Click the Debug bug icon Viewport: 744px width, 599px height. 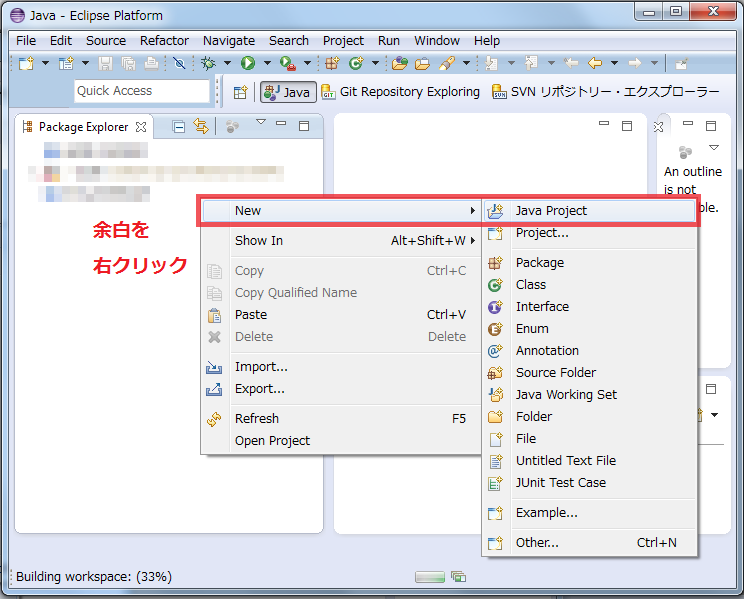[x=208, y=63]
